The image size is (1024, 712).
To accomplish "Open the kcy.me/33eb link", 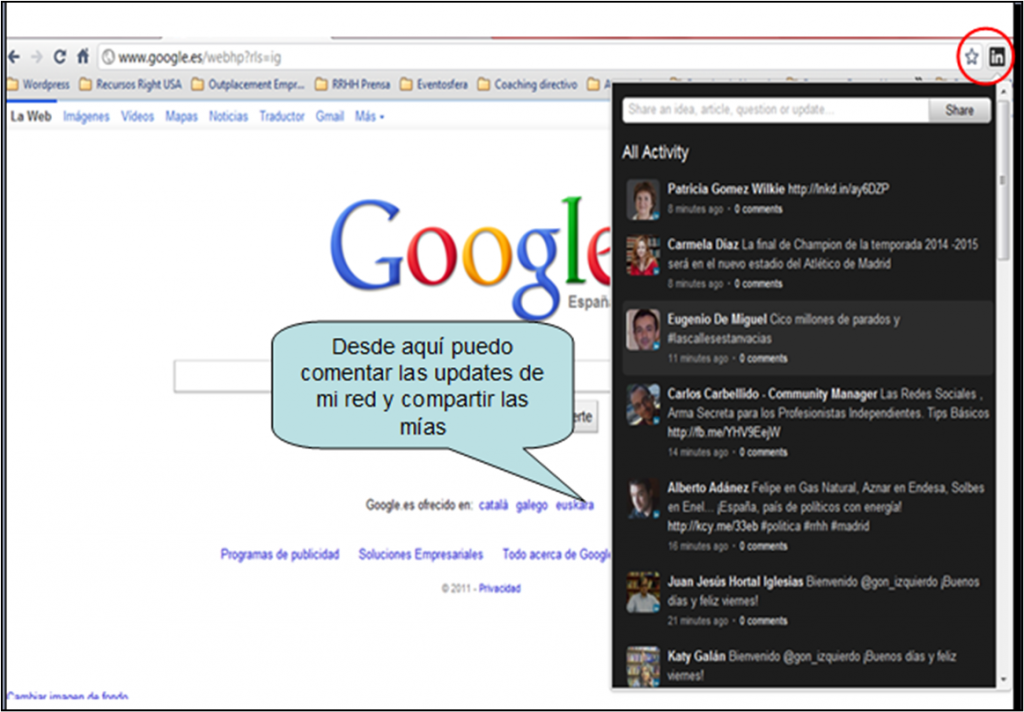I will coord(712,526).
